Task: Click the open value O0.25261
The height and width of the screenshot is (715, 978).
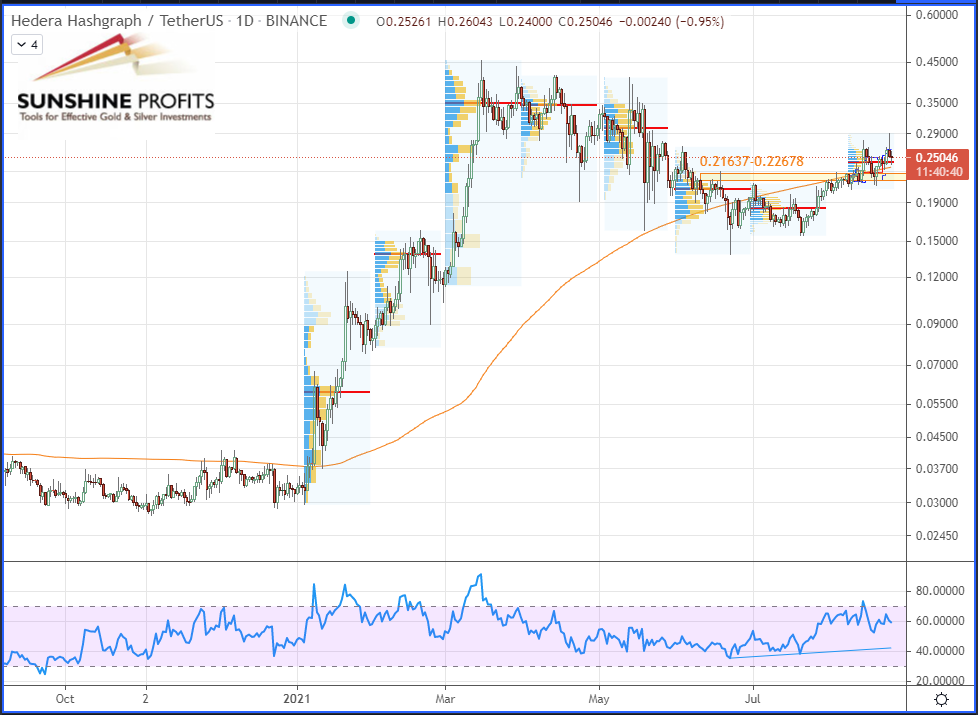Action: click(x=404, y=22)
